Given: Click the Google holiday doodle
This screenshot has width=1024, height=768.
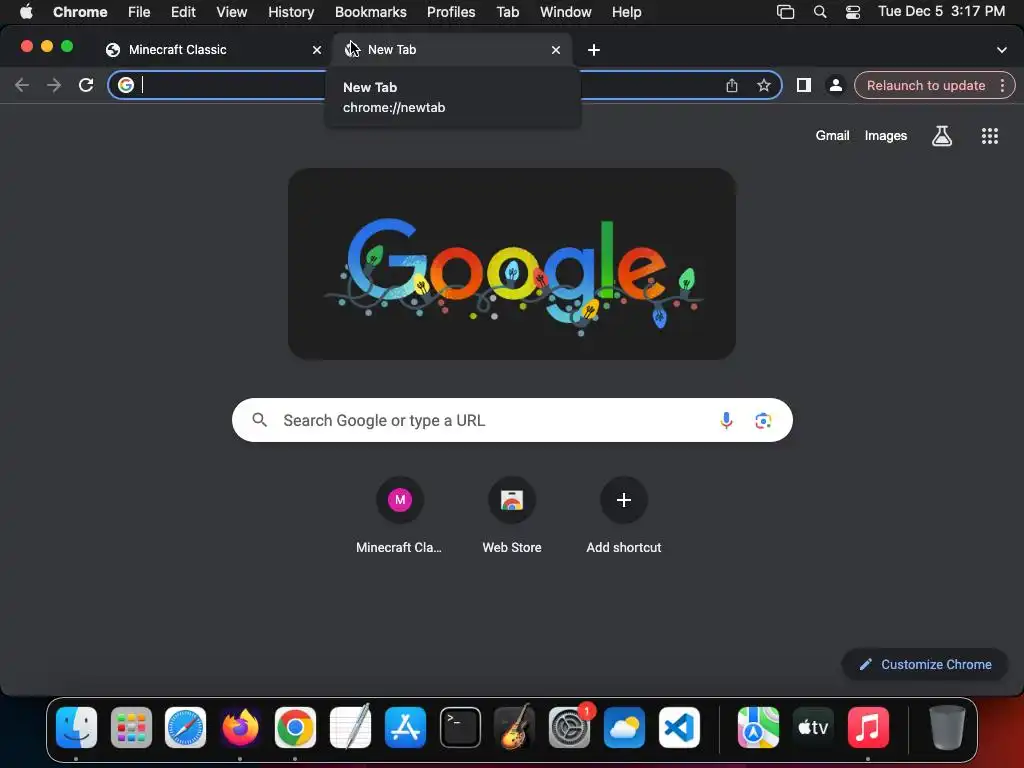Looking at the screenshot, I should coord(512,264).
